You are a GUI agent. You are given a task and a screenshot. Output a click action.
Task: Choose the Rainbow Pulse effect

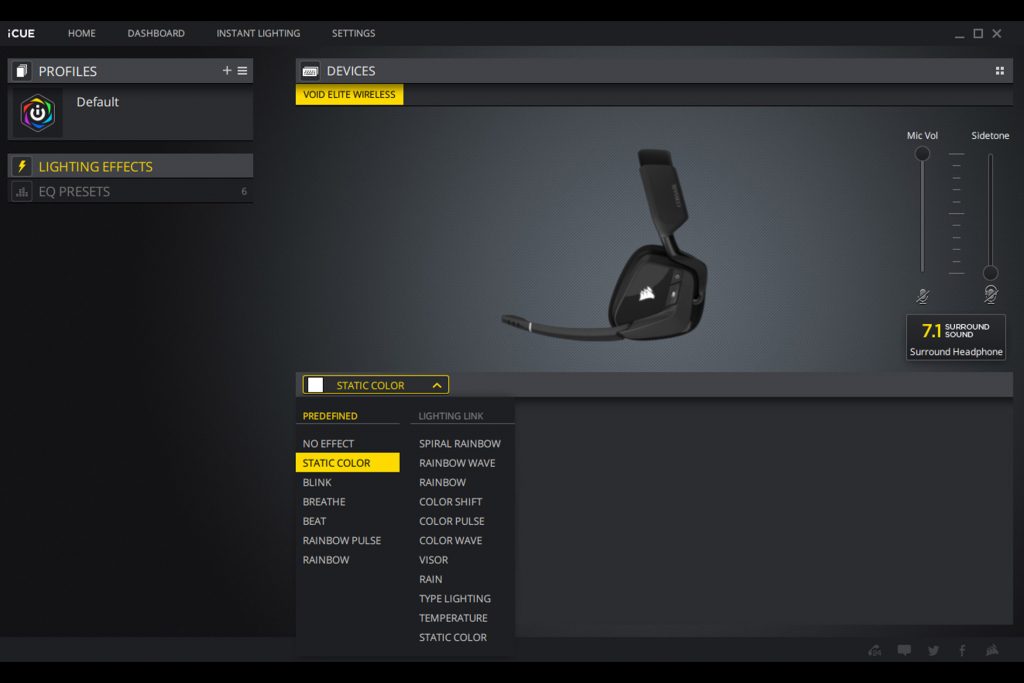(342, 541)
